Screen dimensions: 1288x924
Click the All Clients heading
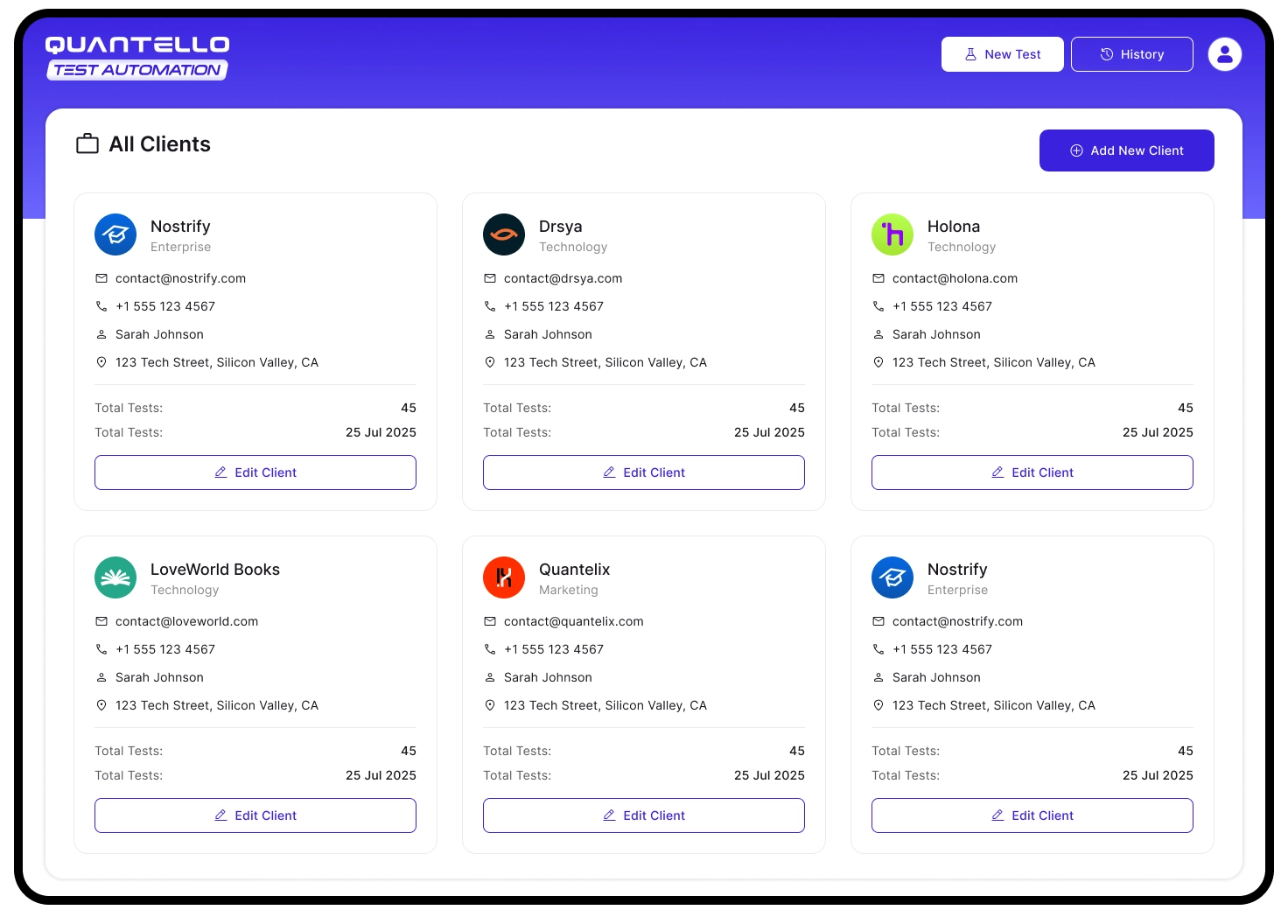pos(159,144)
